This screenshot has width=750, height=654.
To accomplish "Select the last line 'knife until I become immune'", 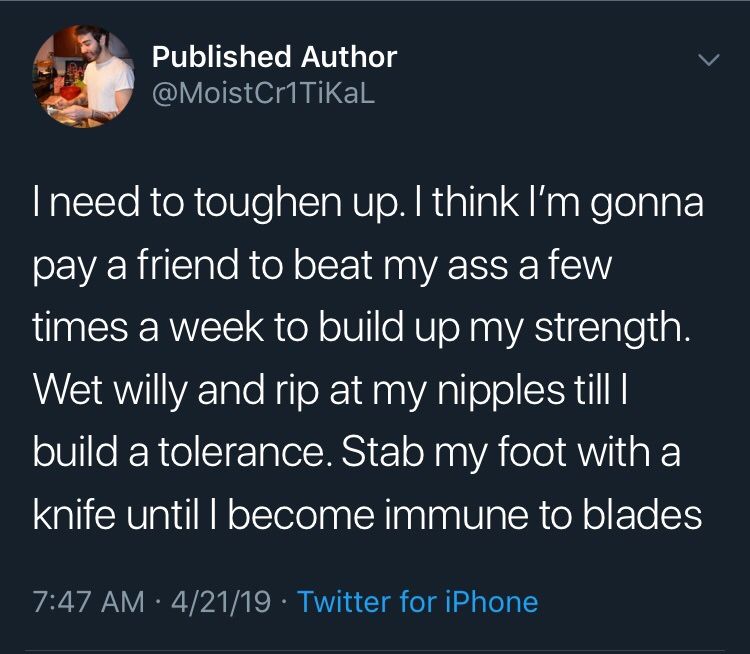I will tap(367, 515).
